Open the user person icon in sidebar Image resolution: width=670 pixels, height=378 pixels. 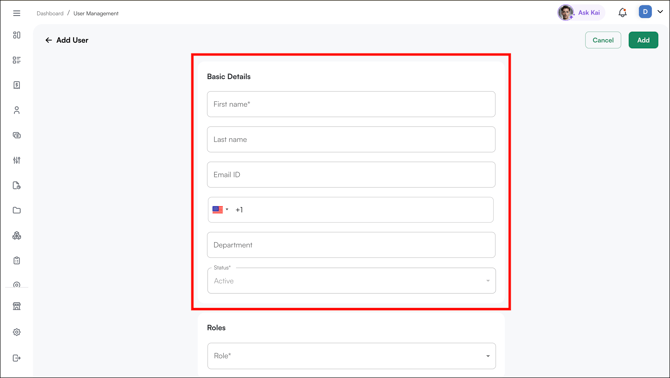tap(17, 110)
